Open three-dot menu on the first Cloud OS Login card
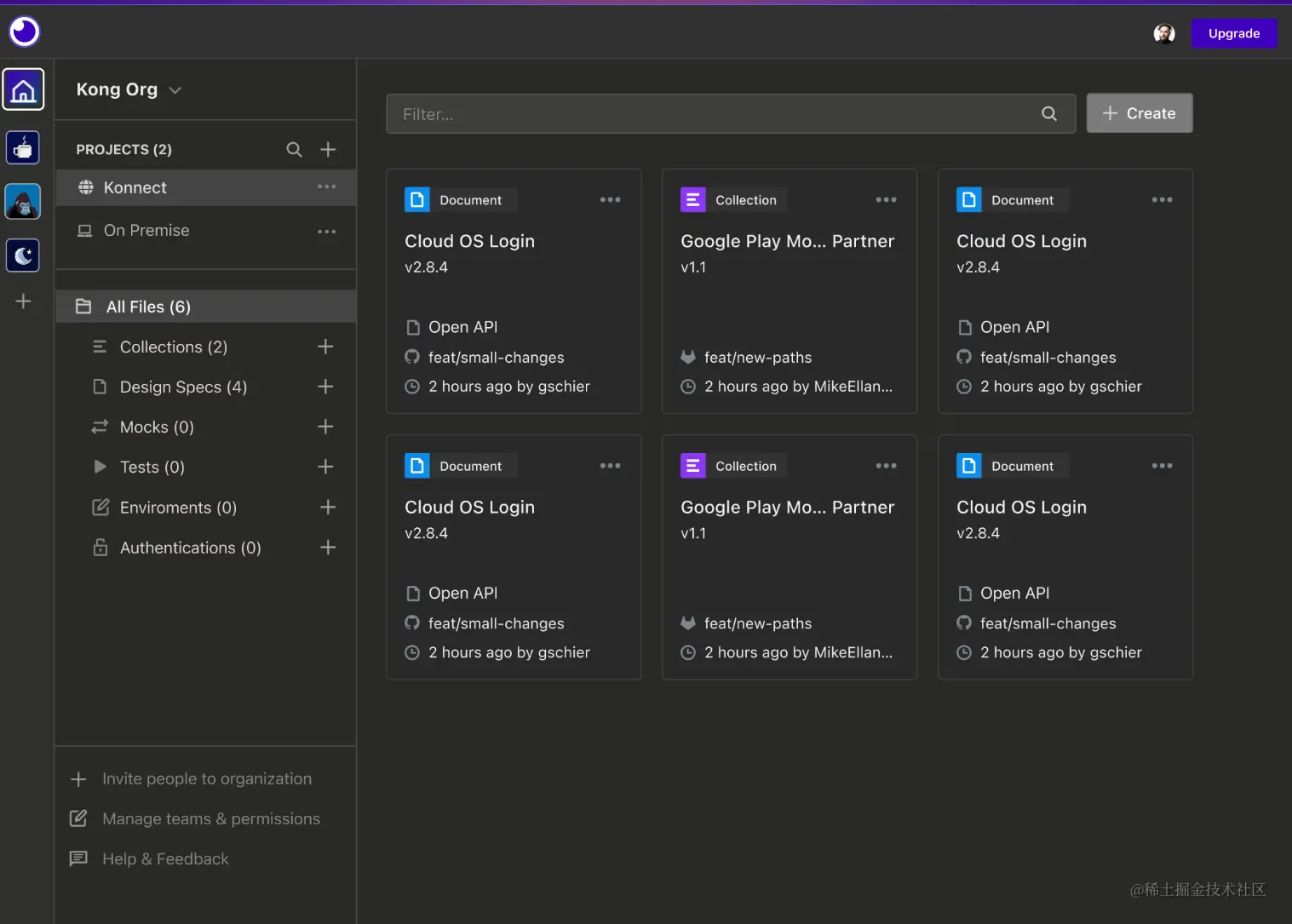The height and width of the screenshot is (924, 1292). tap(610, 200)
